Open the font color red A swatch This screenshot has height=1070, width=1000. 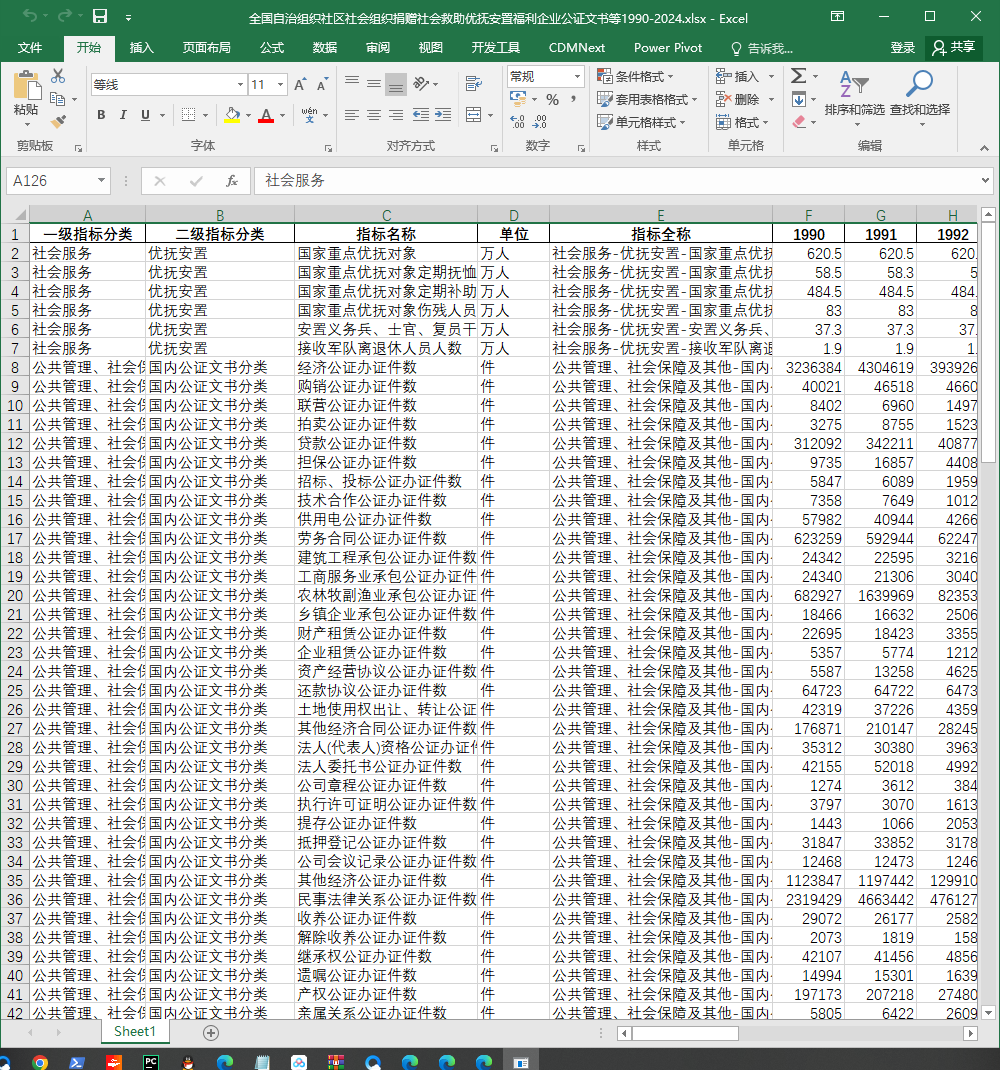coord(266,115)
